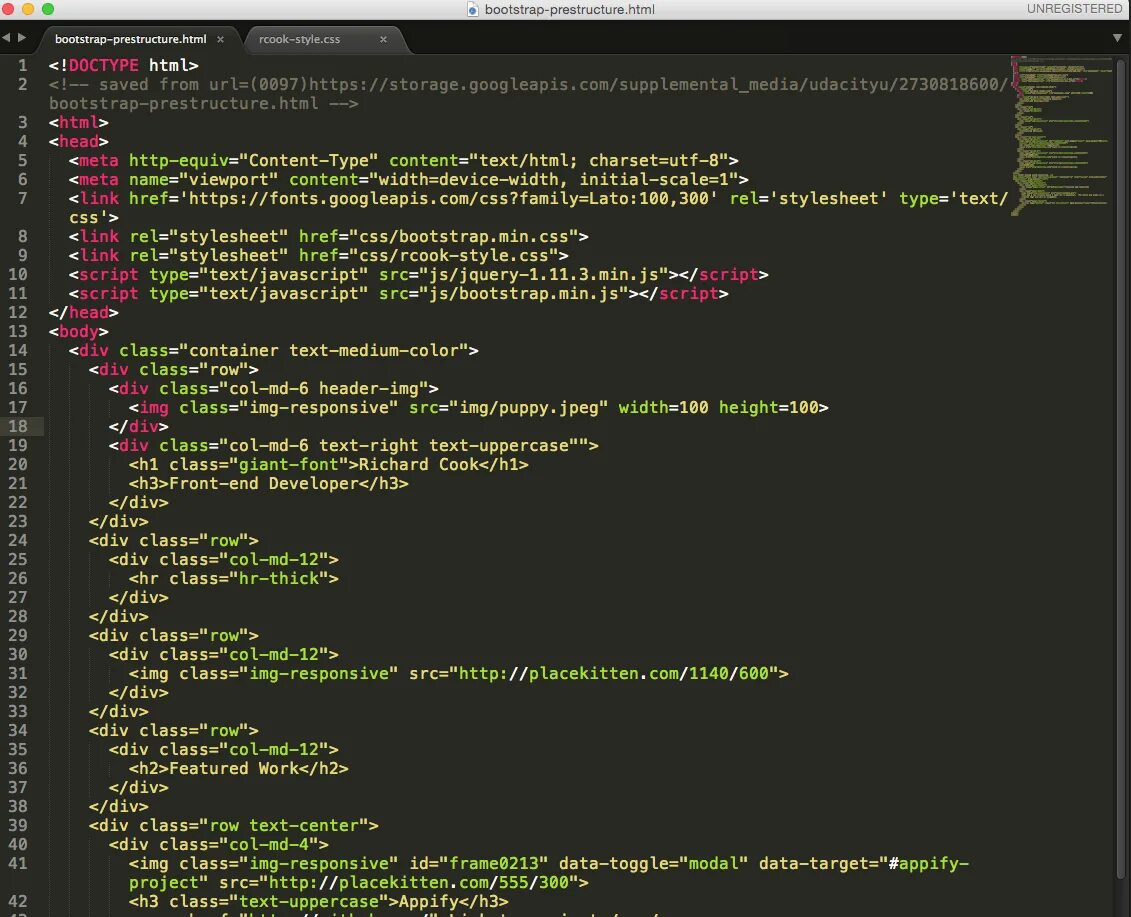The width and height of the screenshot is (1131, 917).
Task: Click the closing head tag on line 12
Action: pos(84,312)
